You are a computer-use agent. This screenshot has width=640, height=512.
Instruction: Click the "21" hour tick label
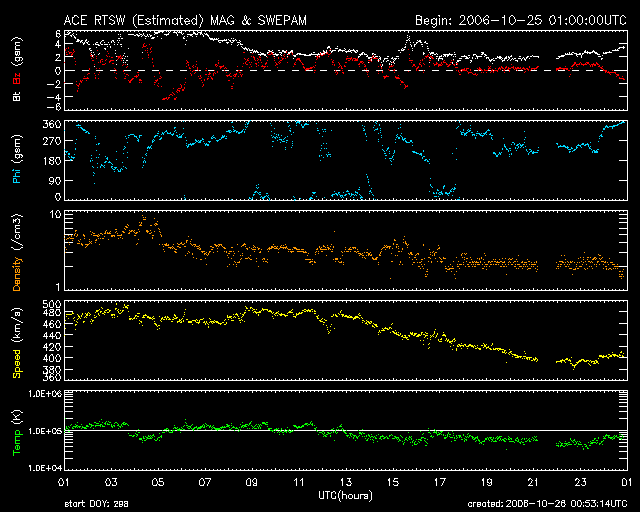coord(533,482)
